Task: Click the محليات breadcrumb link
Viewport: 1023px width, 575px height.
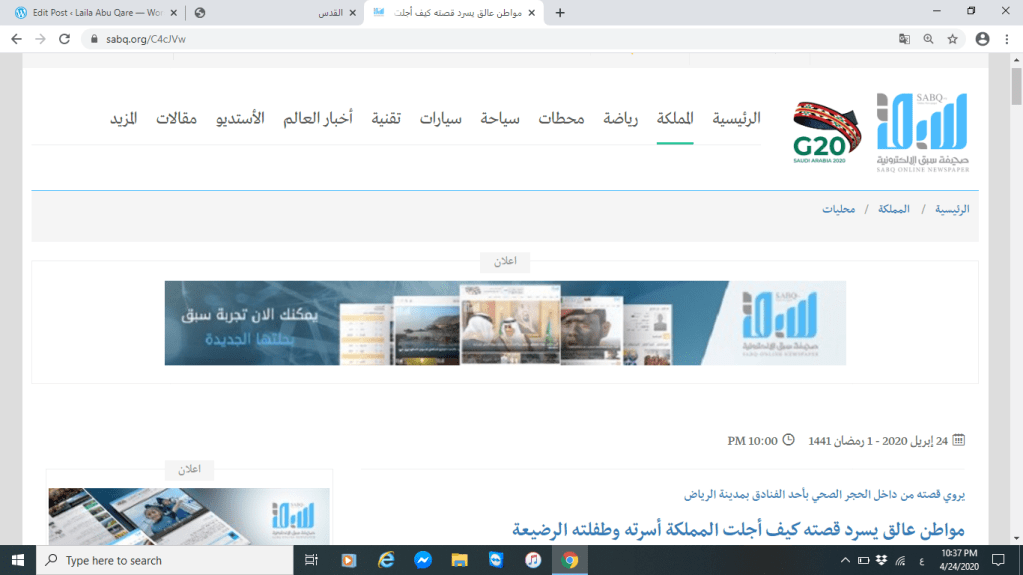Action: click(838, 210)
